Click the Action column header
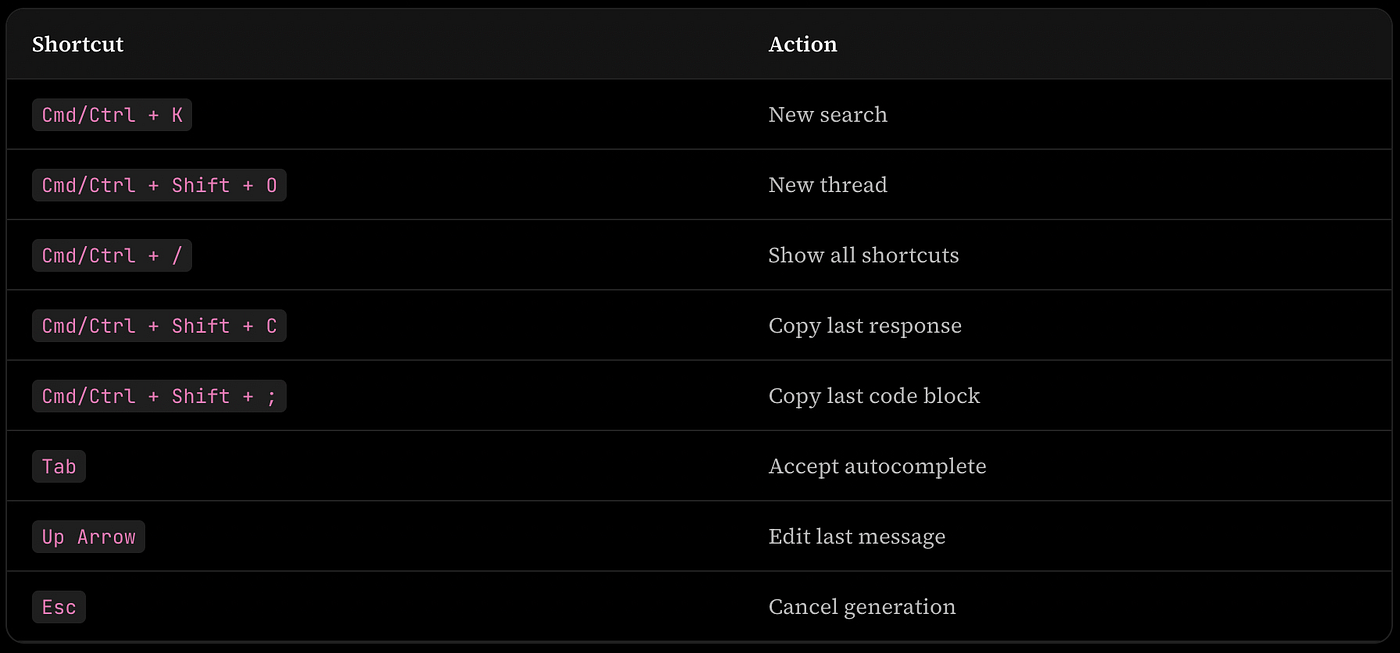Viewport: 1400px width, 653px height. pyautogui.click(x=803, y=44)
